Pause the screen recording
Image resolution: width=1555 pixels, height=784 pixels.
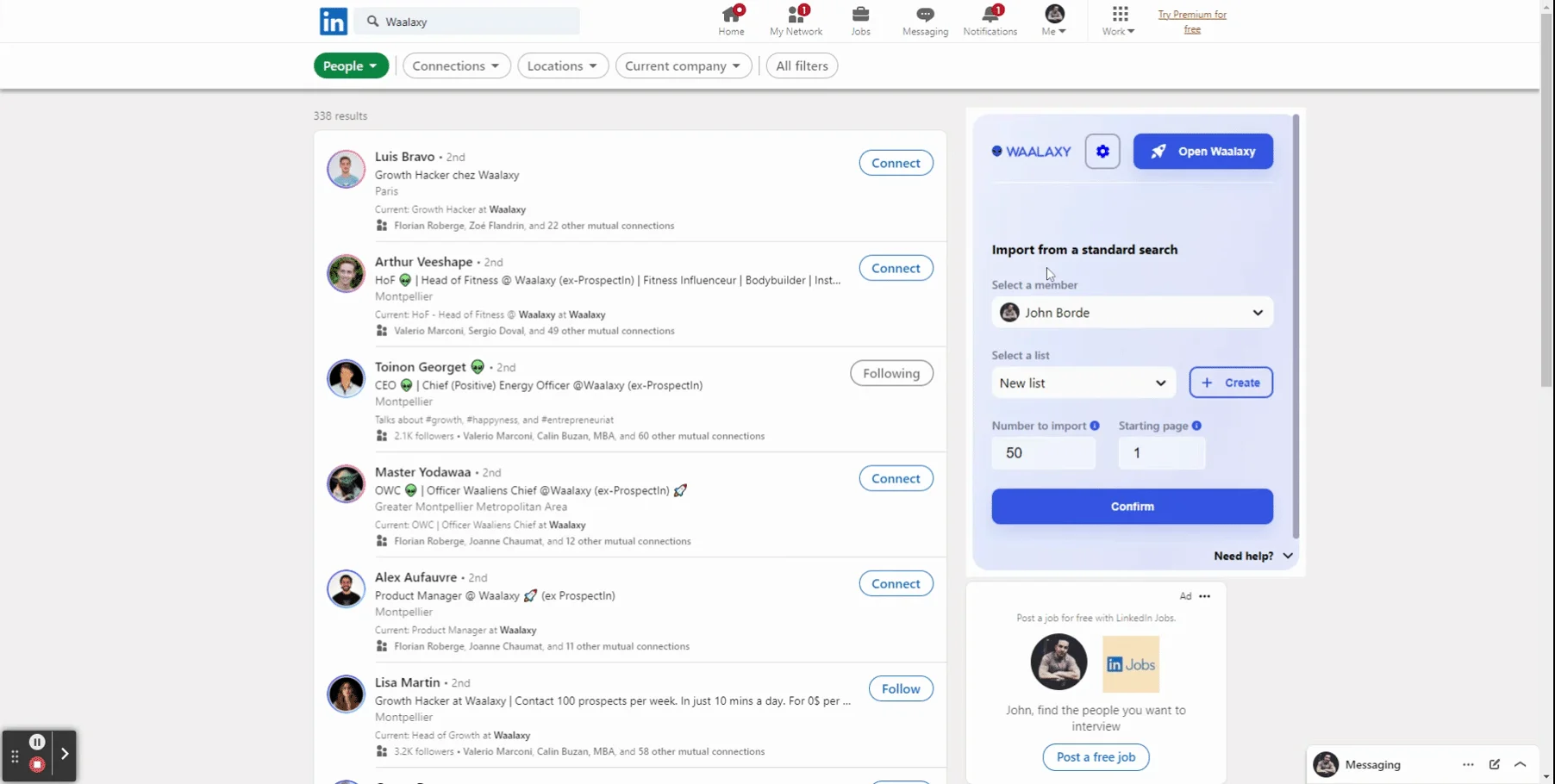(37, 742)
